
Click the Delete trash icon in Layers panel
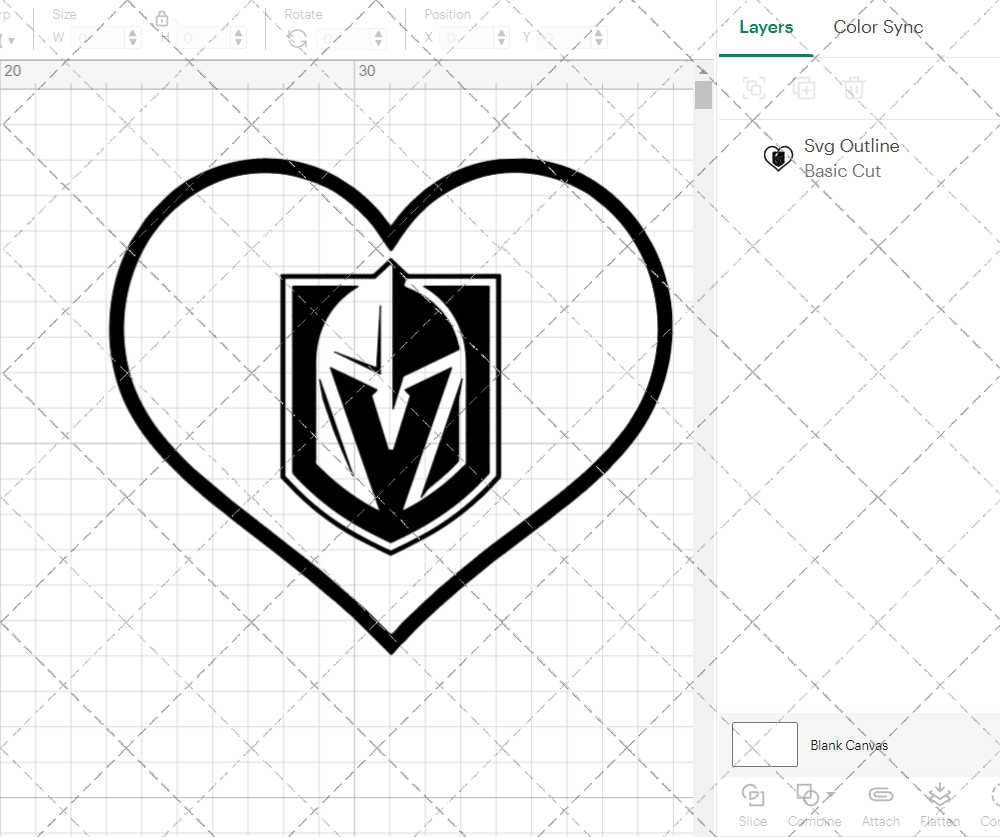pos(853,88)
